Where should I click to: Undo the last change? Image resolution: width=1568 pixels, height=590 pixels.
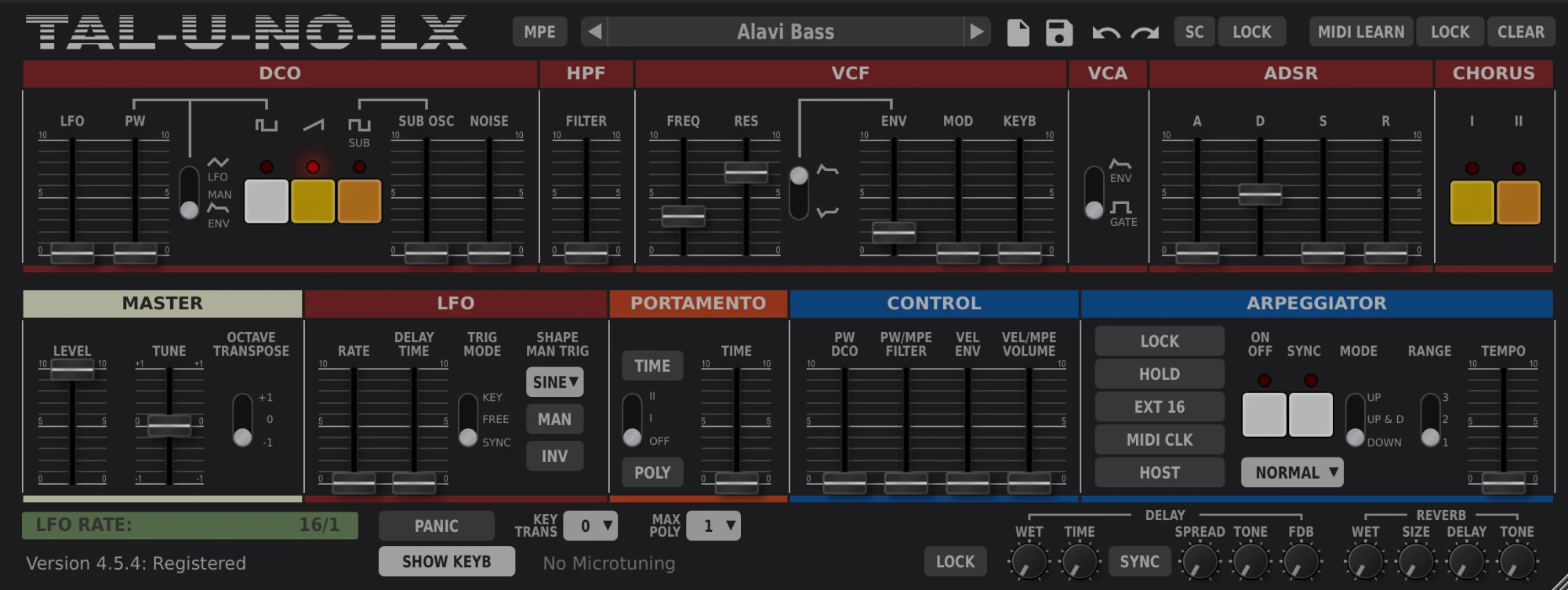click(x=1106, y=32)
